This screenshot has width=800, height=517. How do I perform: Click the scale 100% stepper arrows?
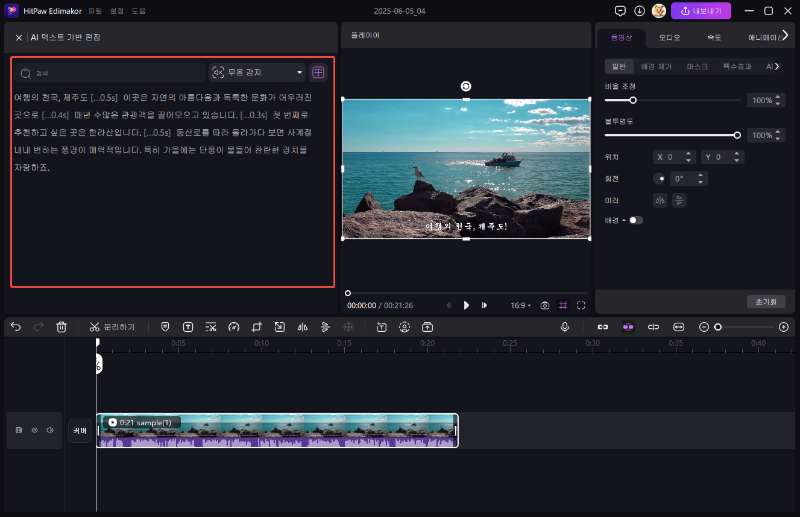click(x=778, y=100)
